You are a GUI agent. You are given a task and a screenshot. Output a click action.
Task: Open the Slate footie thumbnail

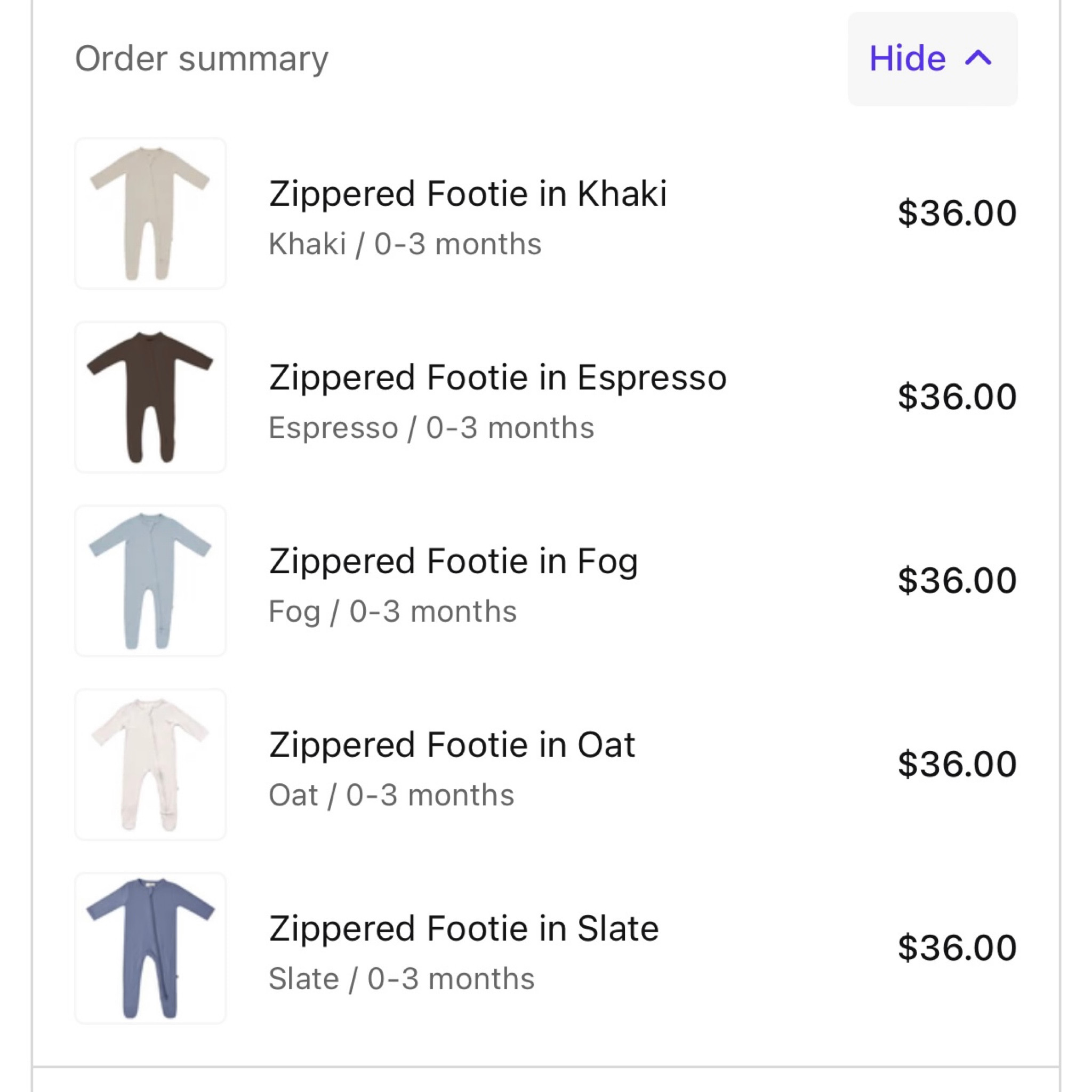[150, 948]
